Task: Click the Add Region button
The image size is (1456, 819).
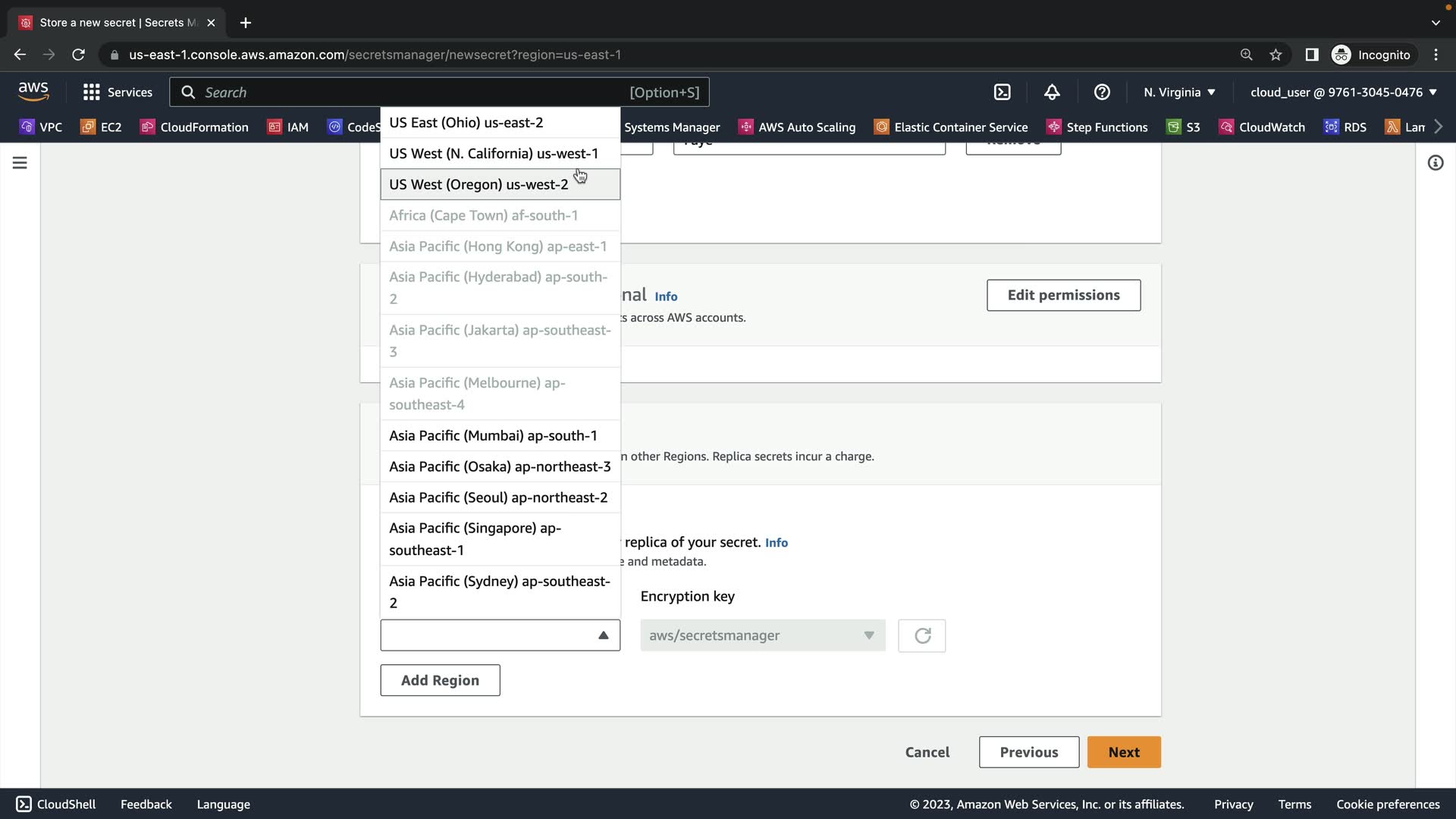Action: point(440,680)
